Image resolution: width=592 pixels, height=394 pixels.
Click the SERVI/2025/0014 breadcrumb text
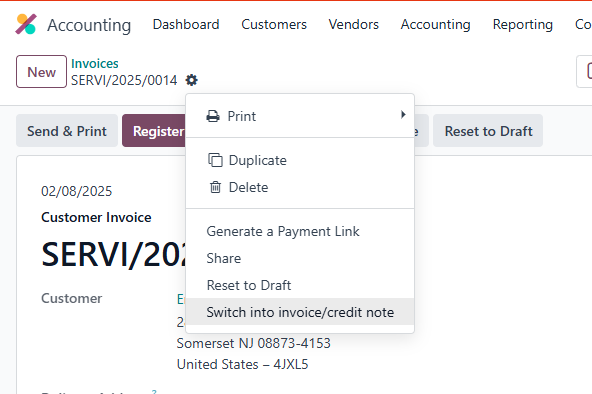(x=124, y=80)
